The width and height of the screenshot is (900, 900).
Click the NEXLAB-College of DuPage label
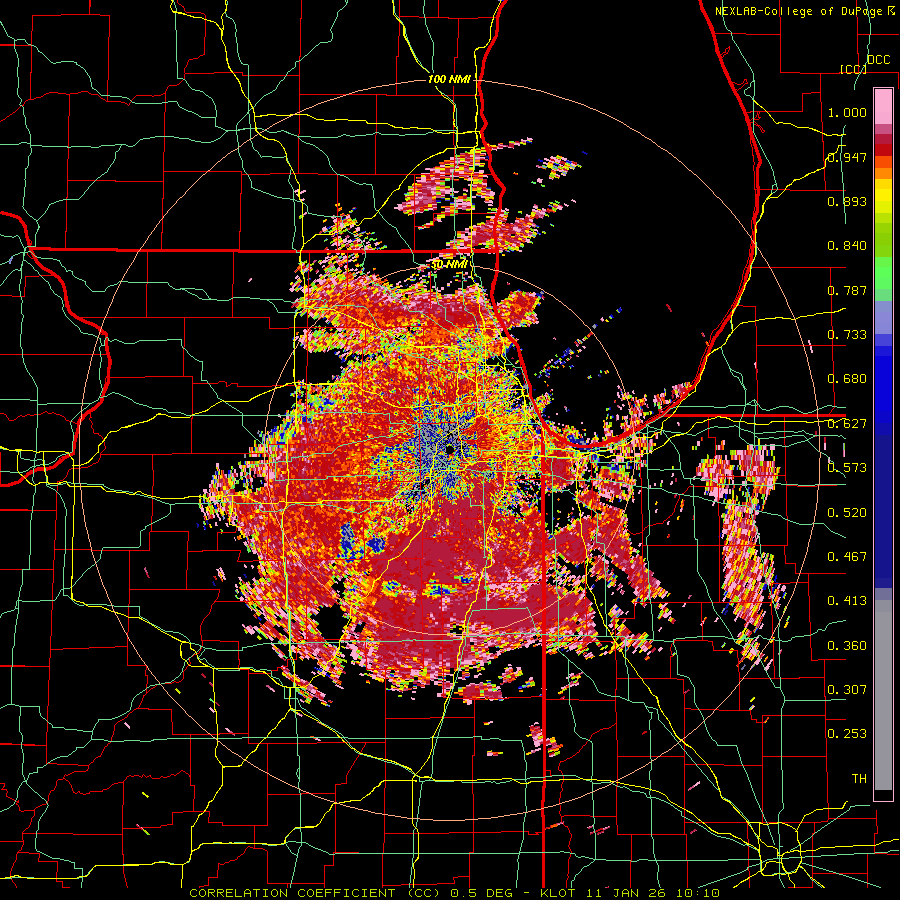point(801,11)
